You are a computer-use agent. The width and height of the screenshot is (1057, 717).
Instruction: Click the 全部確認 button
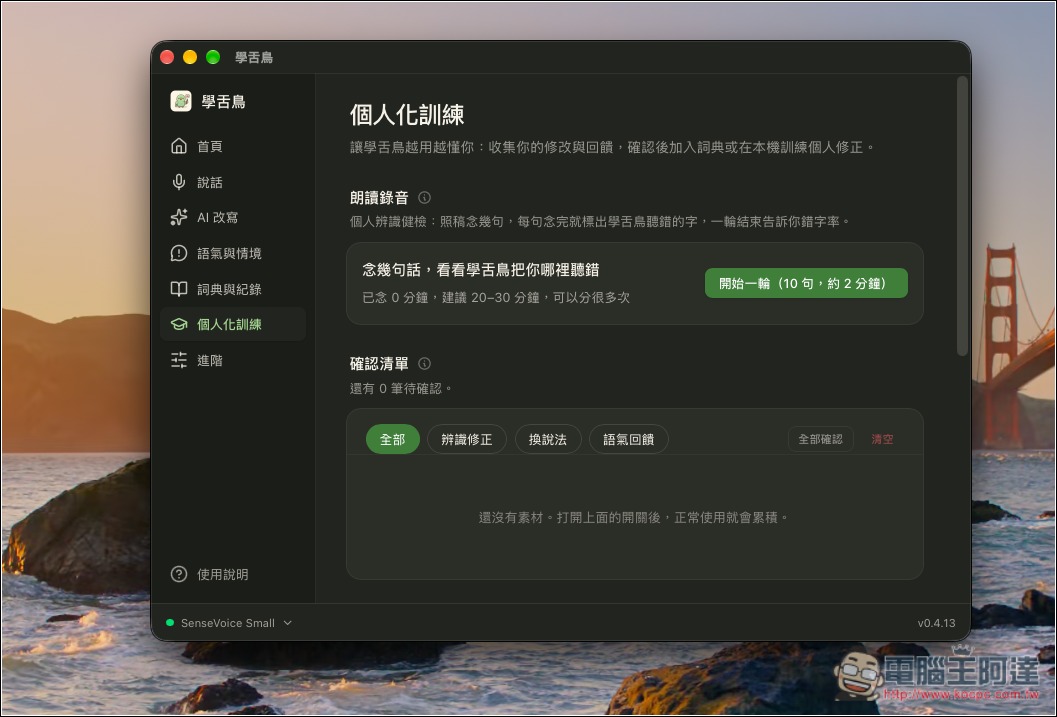820,439
